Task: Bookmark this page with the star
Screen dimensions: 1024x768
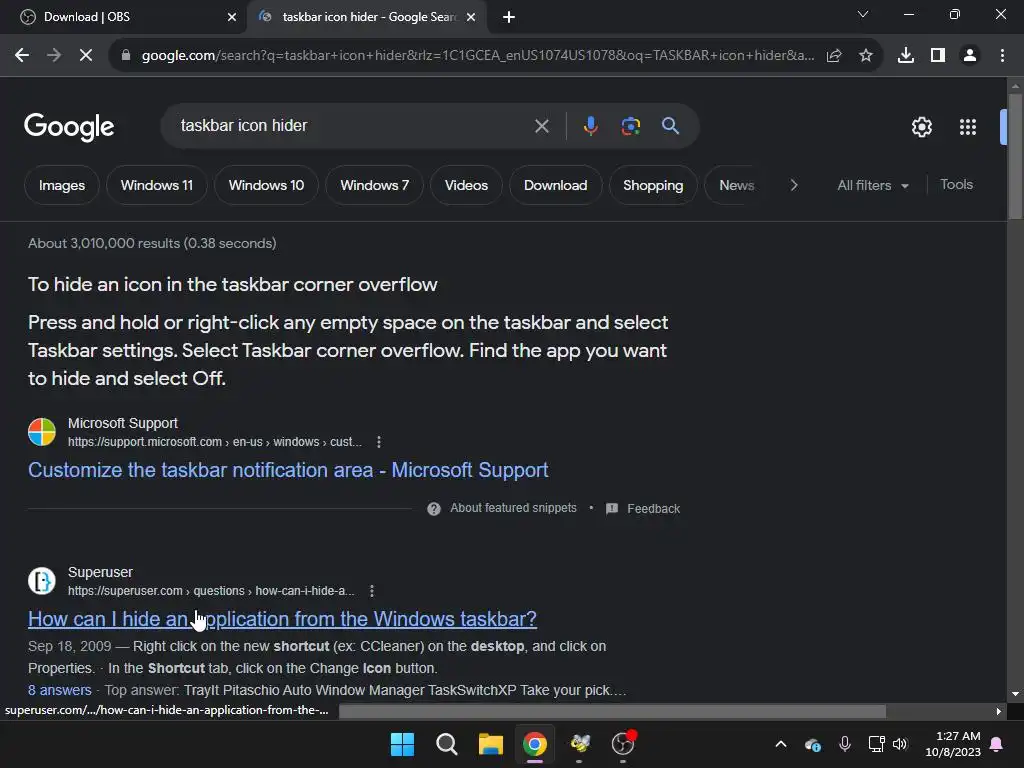Action: click(866, 56)
